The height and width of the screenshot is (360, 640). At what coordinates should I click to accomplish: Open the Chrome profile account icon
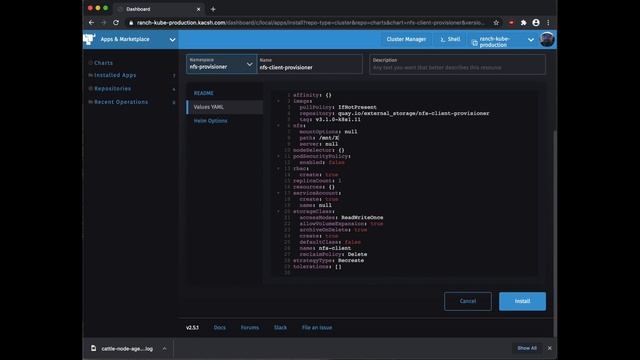tap(536, 23)
